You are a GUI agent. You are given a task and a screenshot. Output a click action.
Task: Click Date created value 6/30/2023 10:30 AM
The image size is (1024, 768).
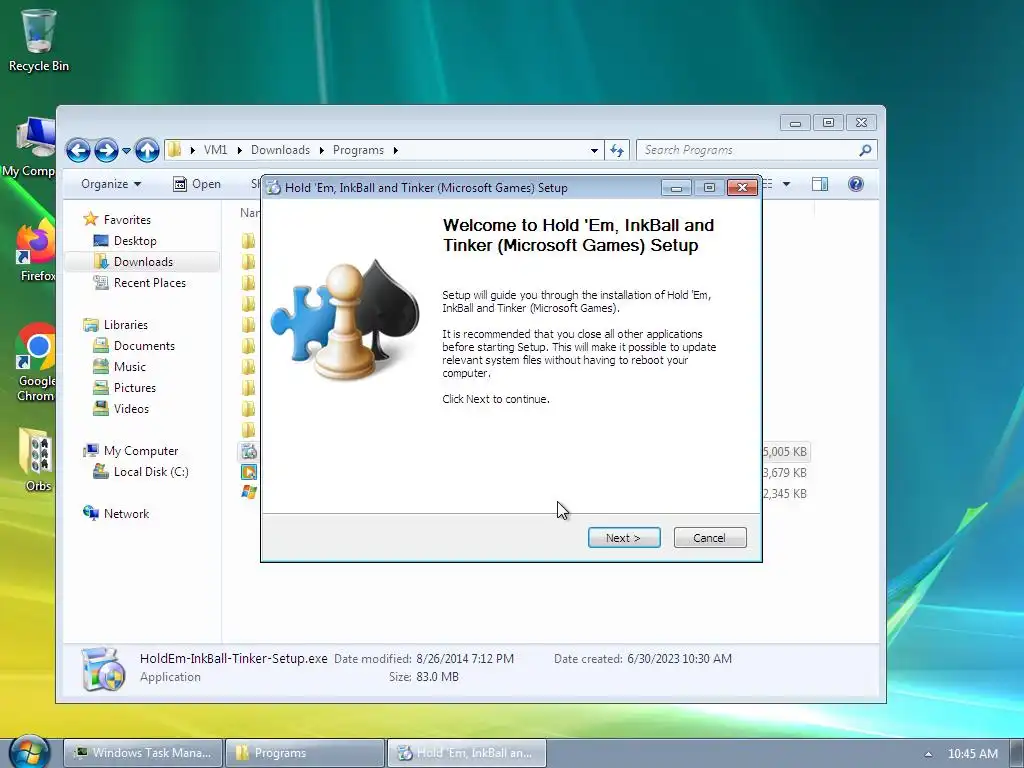pos(679,659)
